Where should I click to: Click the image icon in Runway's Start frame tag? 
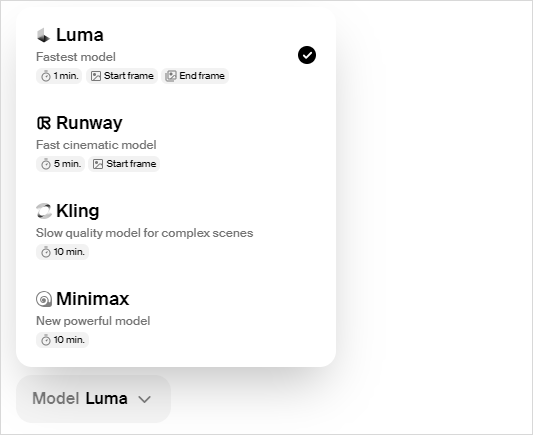98,164
